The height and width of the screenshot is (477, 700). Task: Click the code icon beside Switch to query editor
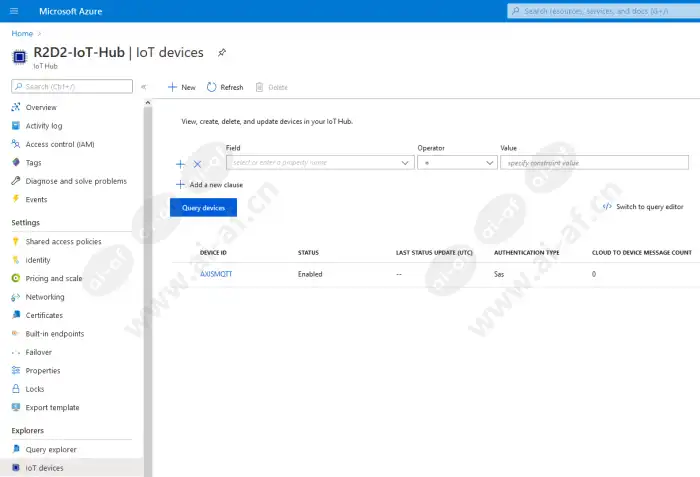(607, 206)
